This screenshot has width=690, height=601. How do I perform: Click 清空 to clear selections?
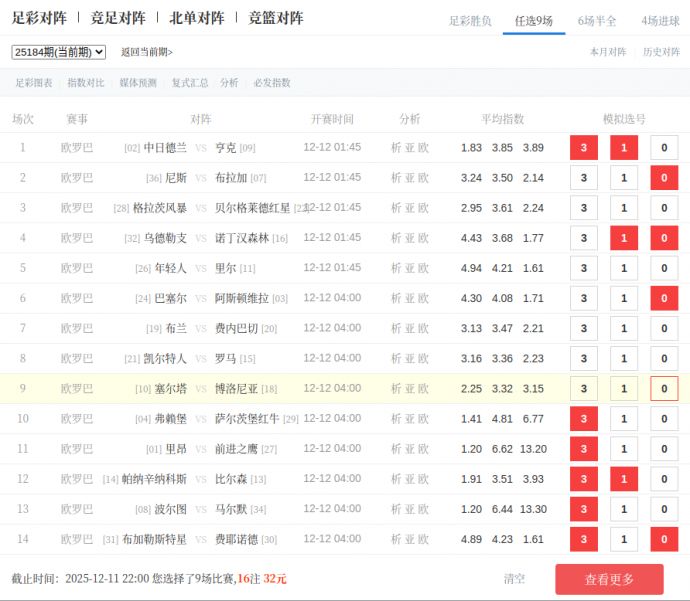coord(514,578)
